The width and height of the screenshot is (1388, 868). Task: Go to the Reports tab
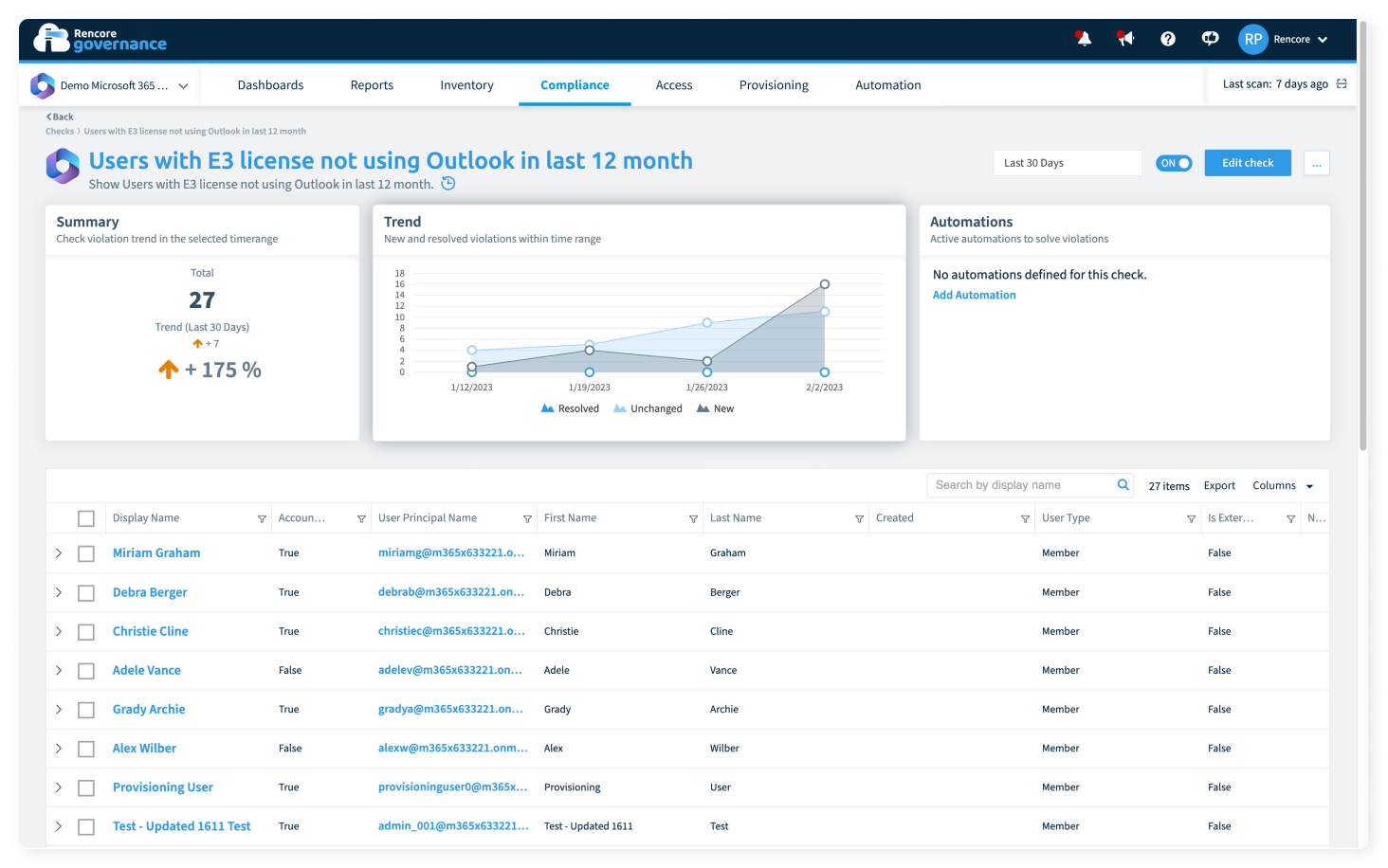click(x=372, y=85)
